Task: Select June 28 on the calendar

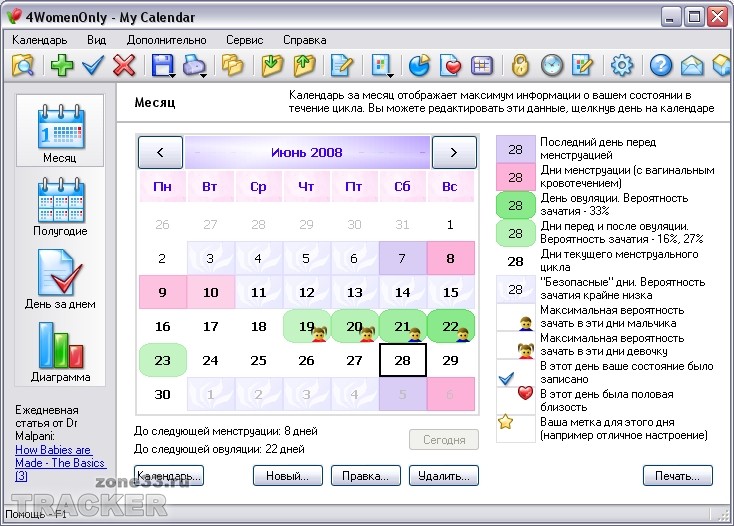Action: pos(403,360)
